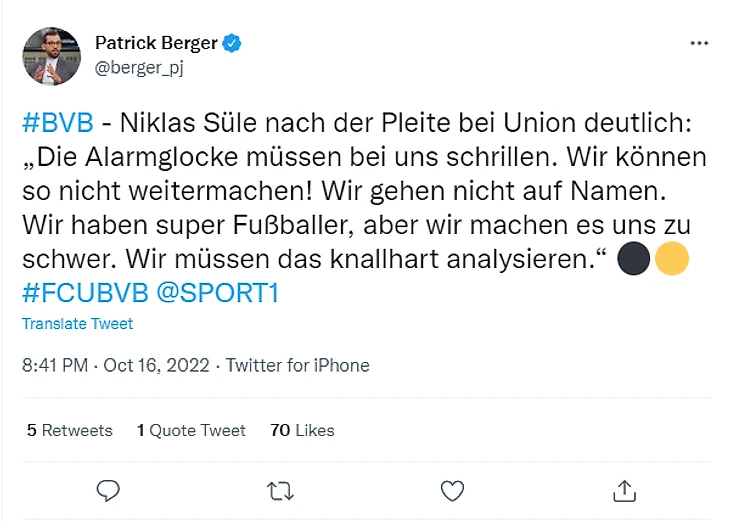The width and height of the screenshot is (730, 521).
Task: Open the Patrick Berger display name
Action: click(x=157, y=43)
